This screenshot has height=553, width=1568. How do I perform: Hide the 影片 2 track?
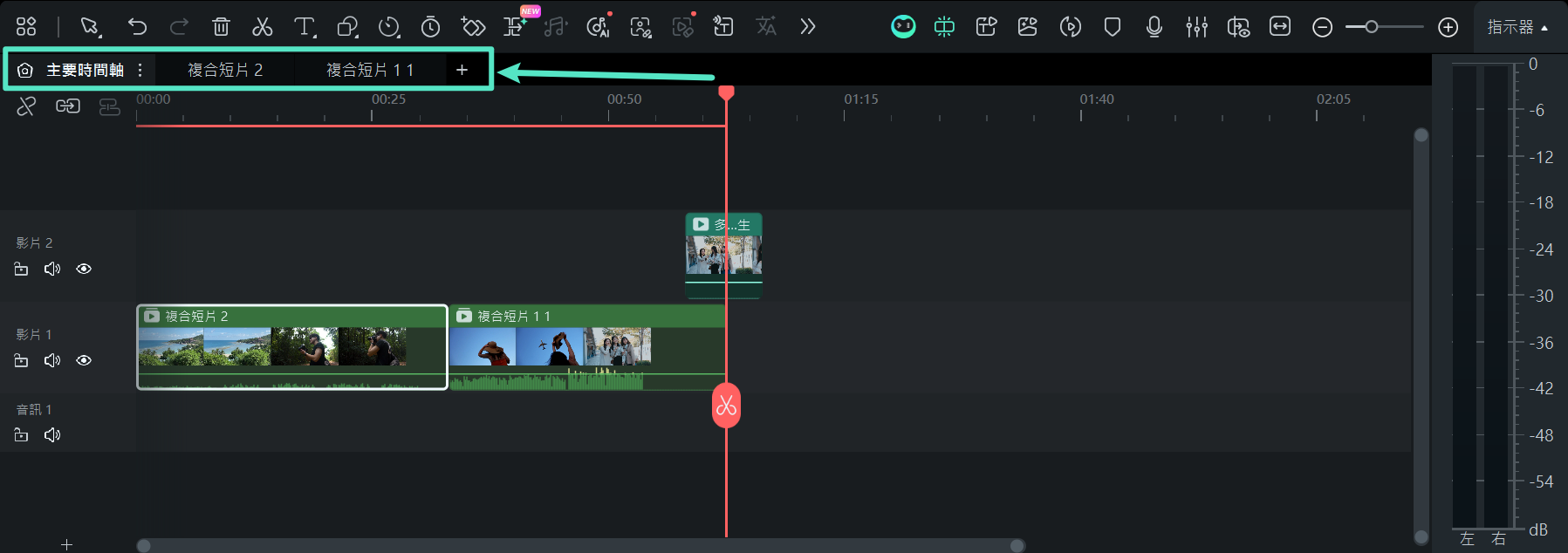point(84,269)
